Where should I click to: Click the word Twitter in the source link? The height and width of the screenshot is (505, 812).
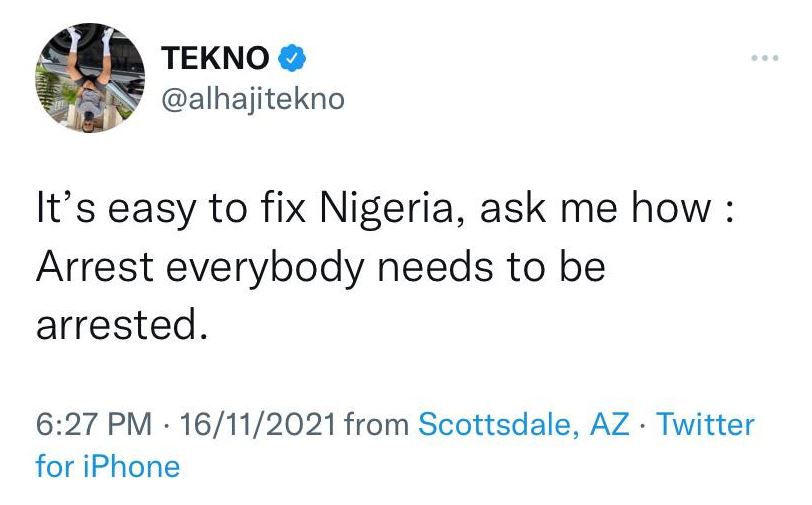(x=705, y=423)
